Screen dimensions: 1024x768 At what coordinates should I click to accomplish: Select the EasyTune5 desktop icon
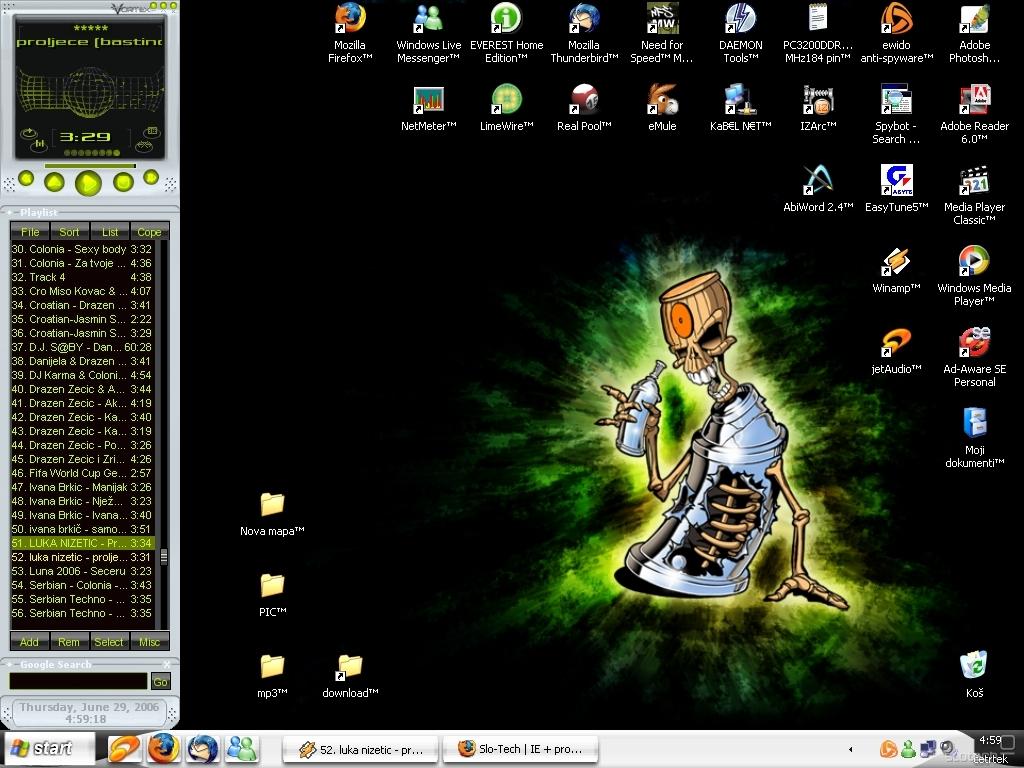(x=896, y=189)
